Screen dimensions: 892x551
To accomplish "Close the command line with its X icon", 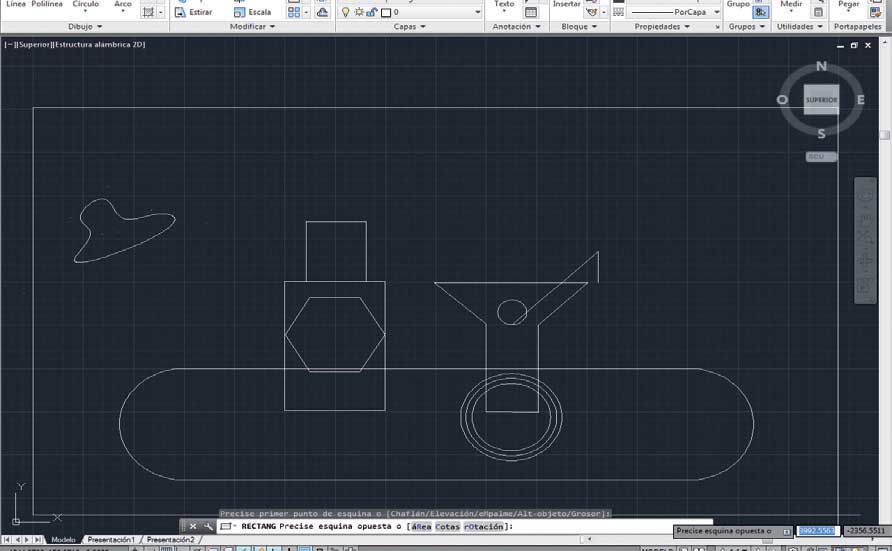I will click(193, 527).
